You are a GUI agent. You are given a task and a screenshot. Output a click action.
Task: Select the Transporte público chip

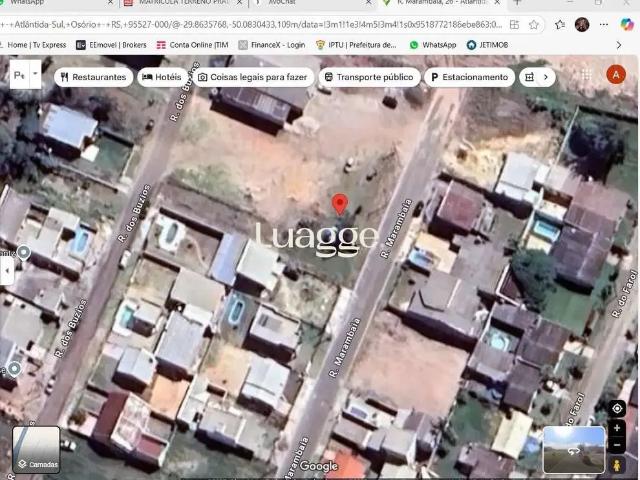367,77
